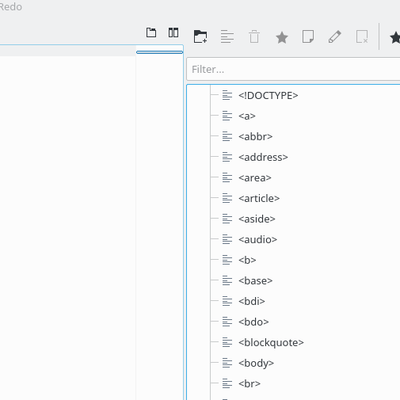Click the gray star favorite icon
Screen dimensions: 400x400
282,37
